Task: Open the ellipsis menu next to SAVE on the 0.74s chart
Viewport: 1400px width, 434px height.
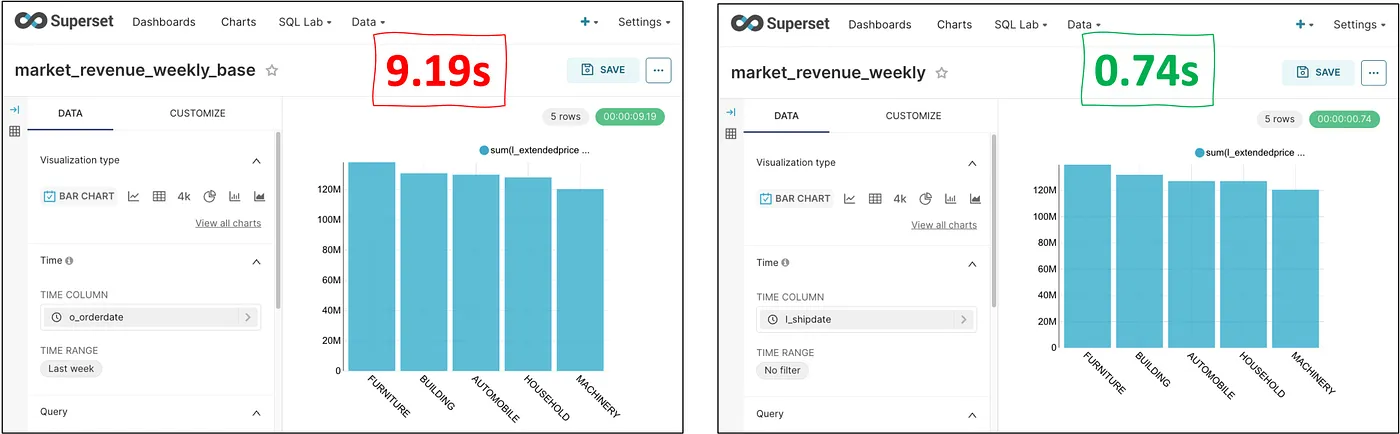Action: (x=1374, y=72)
